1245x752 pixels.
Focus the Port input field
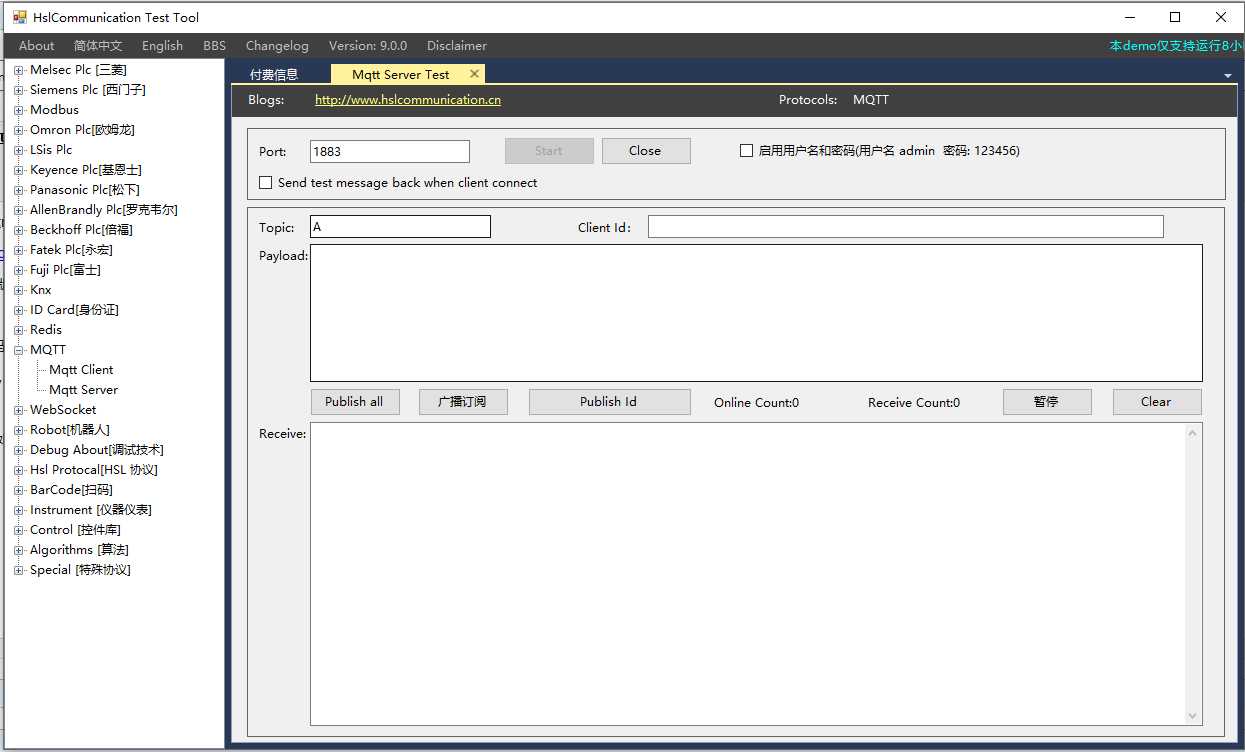390,151
